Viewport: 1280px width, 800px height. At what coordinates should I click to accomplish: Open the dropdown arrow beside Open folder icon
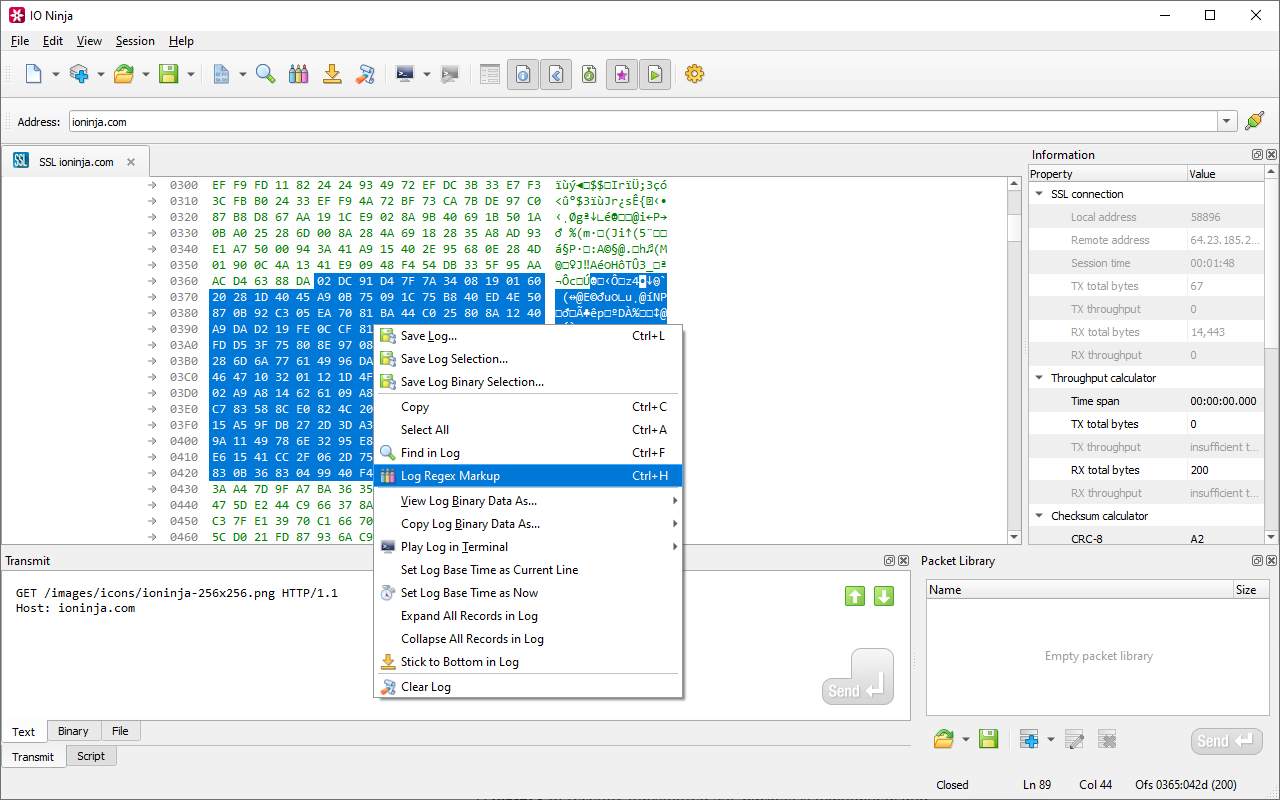click(x=146, y=74)
